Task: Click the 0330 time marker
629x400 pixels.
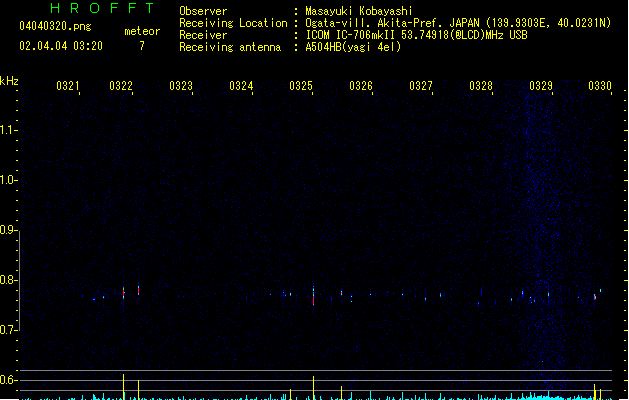Action: coord(600,86)
